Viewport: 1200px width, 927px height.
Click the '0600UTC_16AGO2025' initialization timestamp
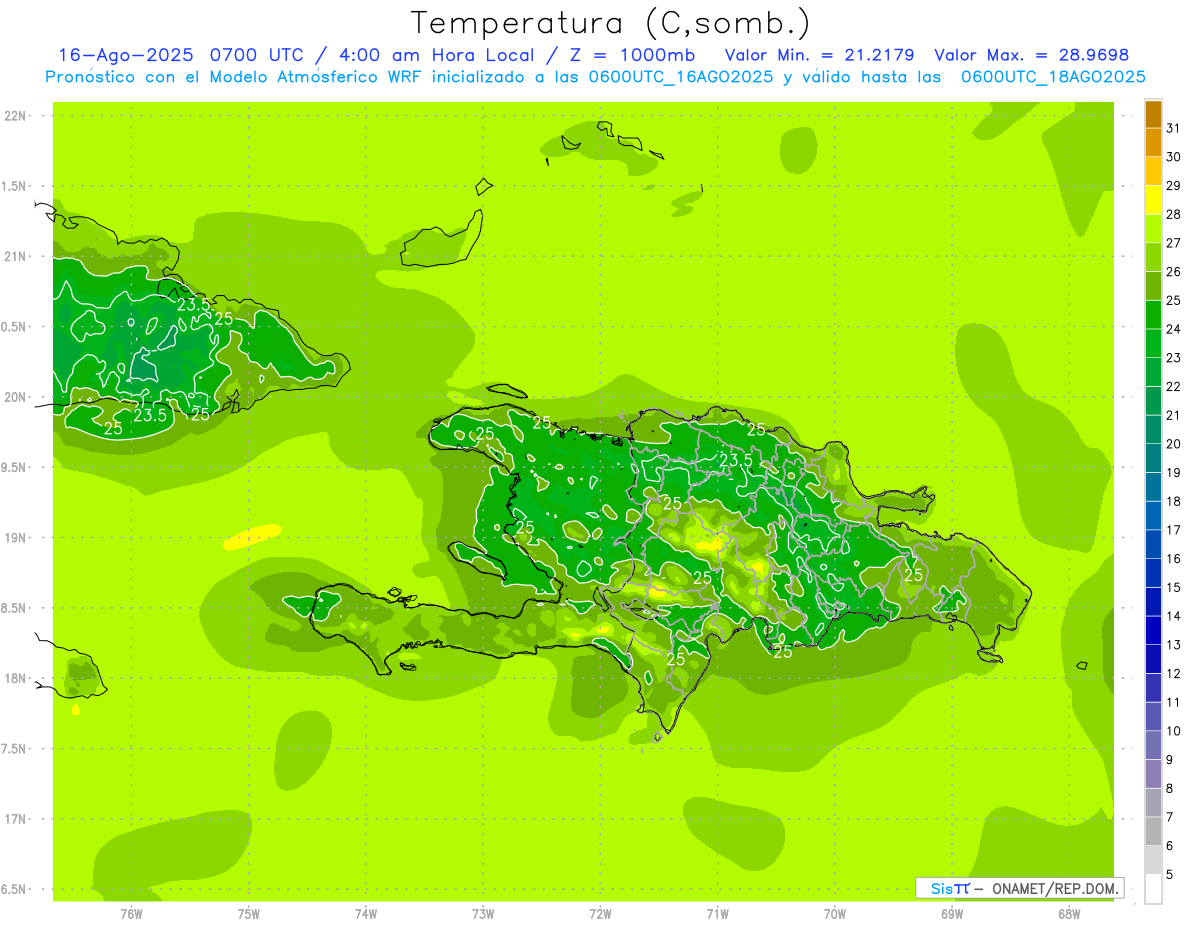680,77
